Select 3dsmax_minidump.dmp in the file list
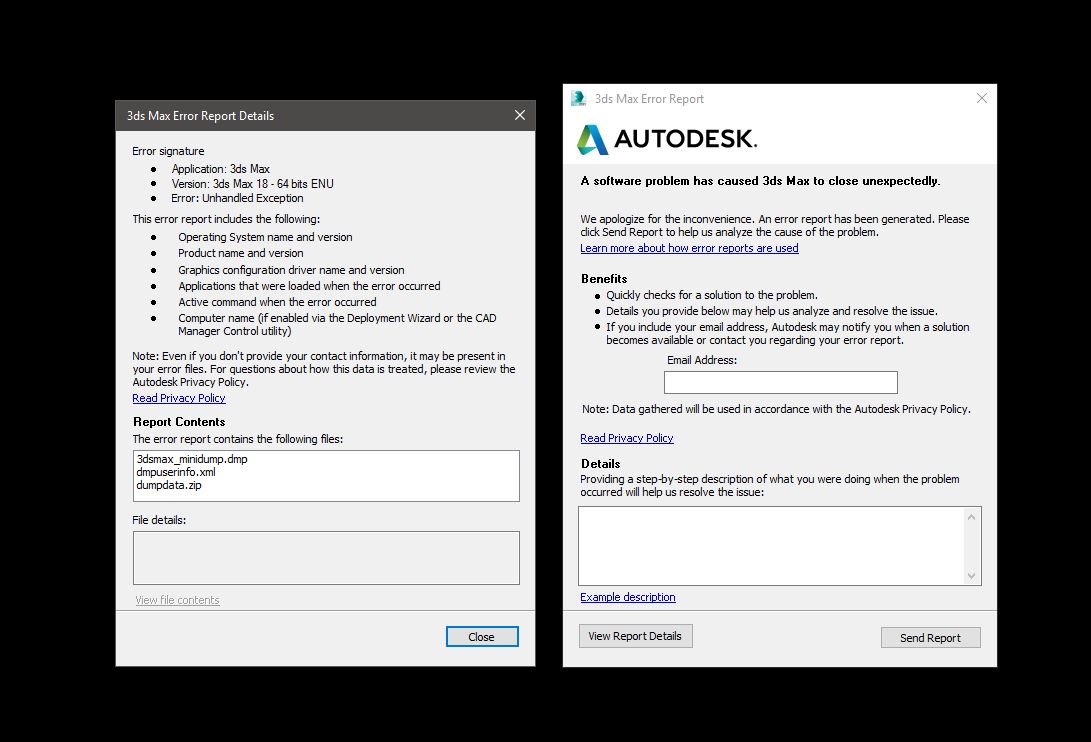 (x=192, y=459)
